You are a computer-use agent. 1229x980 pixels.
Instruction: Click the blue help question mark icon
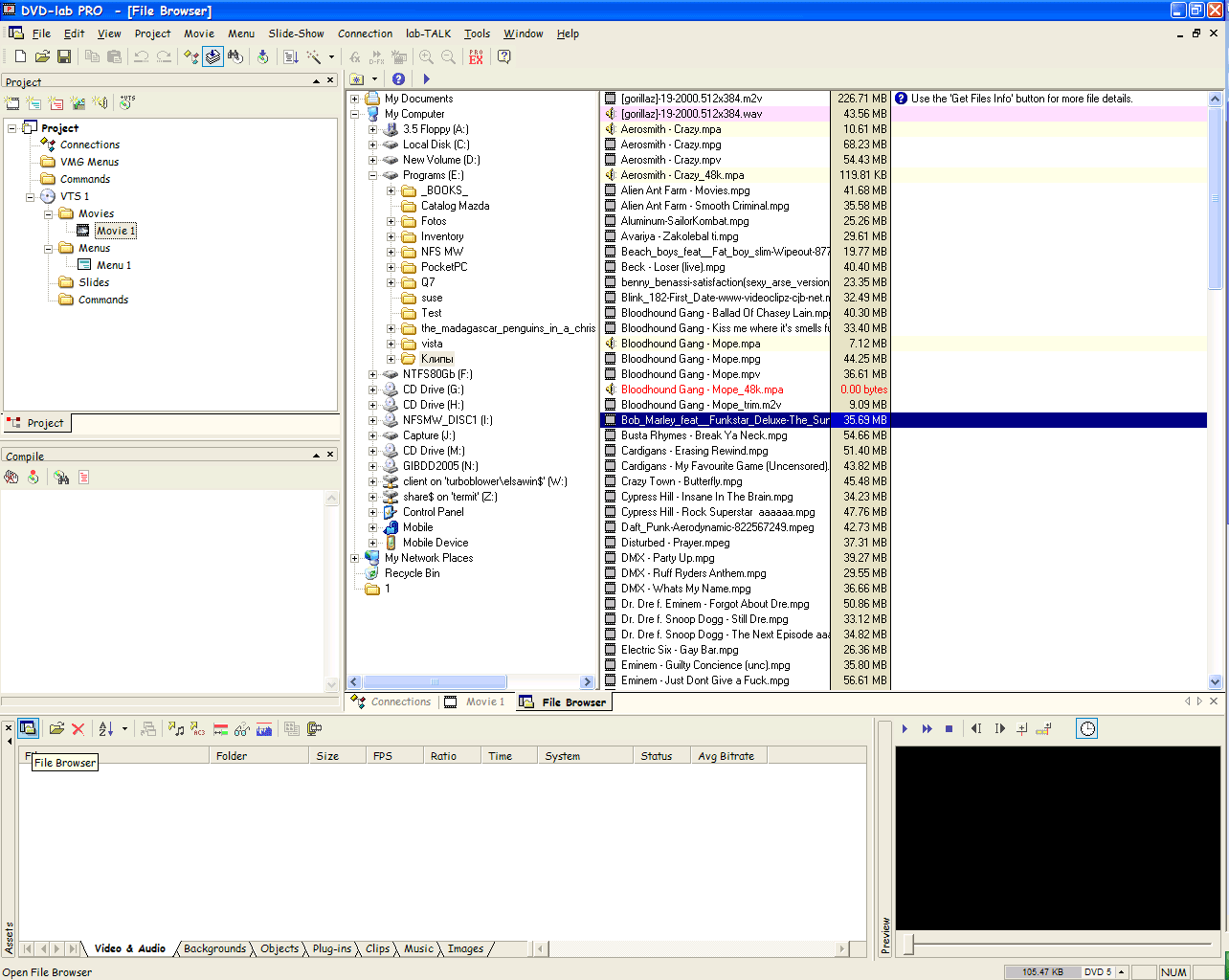pos(398,79)
